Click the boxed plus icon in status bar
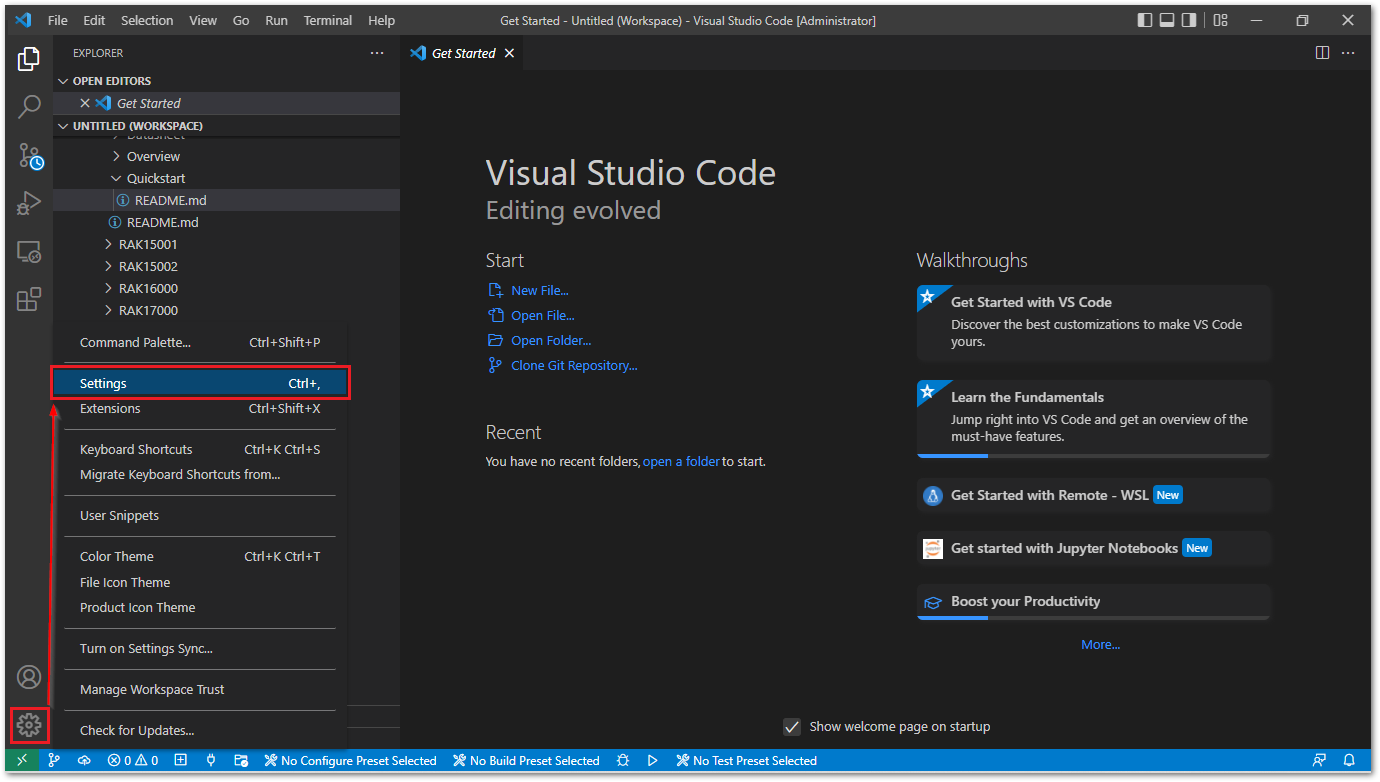The width and height of the screenshot is (1380, 782). click(181, 761)
